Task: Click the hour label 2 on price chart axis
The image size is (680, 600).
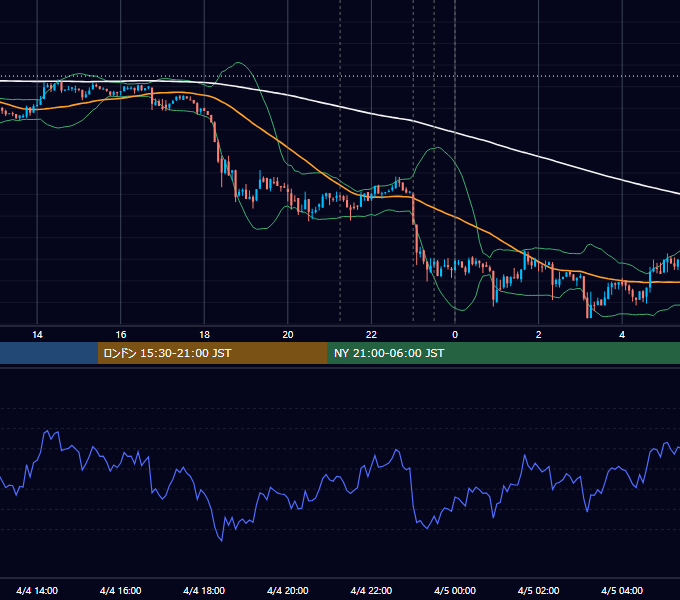Action: tap(539, 335)
